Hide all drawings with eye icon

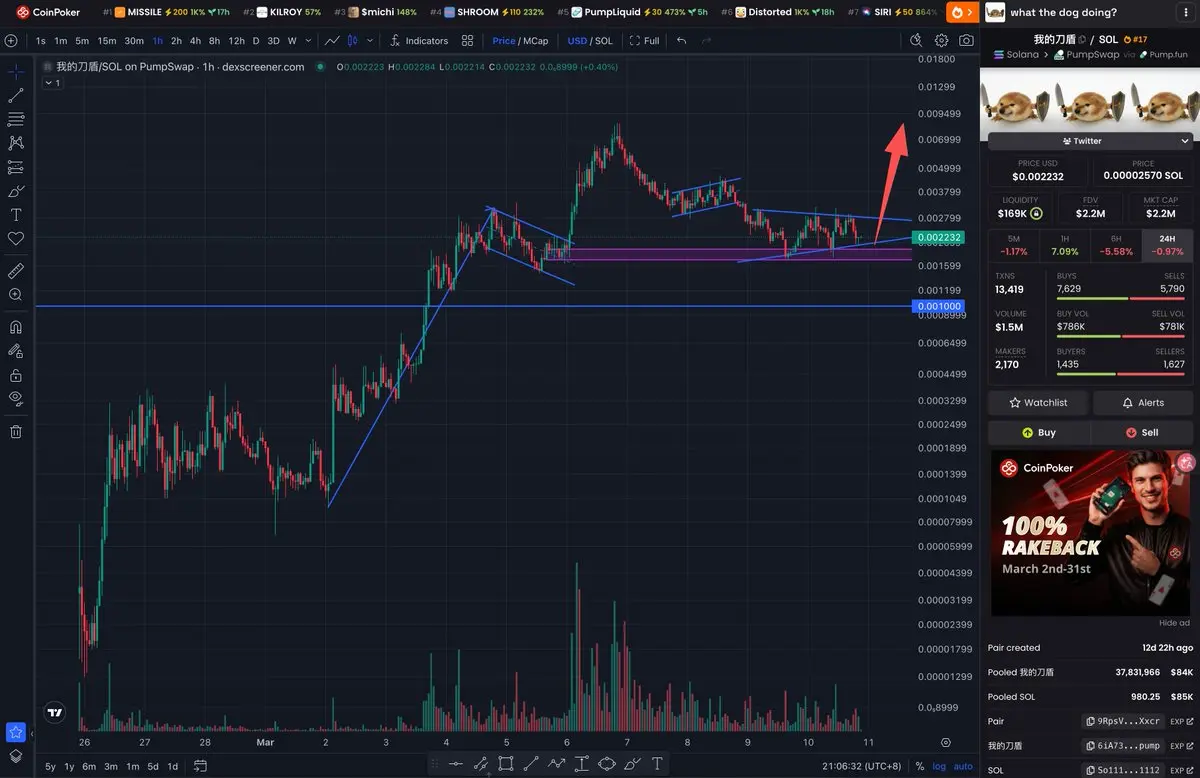(x=16, y=398)
